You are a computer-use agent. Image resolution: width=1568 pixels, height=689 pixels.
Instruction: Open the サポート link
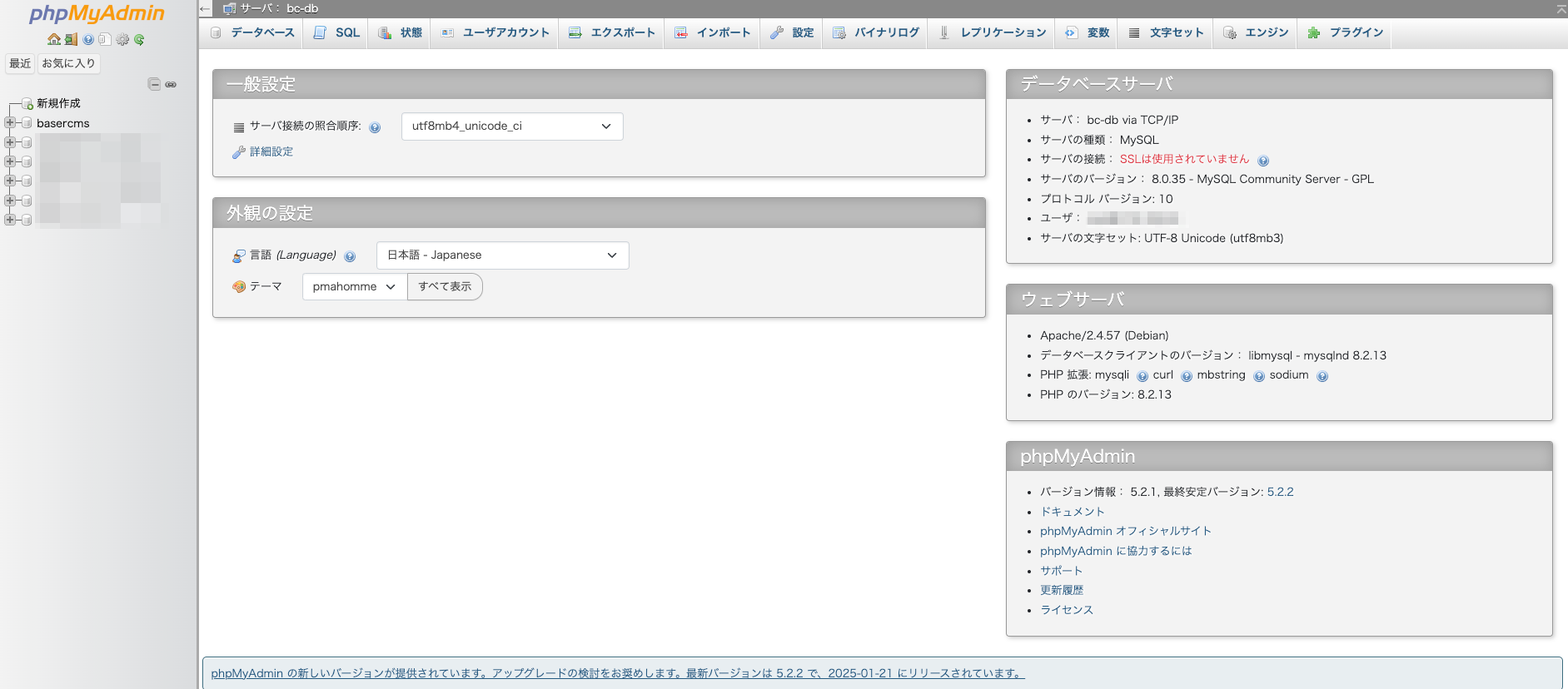click(x=1062, y=571)
